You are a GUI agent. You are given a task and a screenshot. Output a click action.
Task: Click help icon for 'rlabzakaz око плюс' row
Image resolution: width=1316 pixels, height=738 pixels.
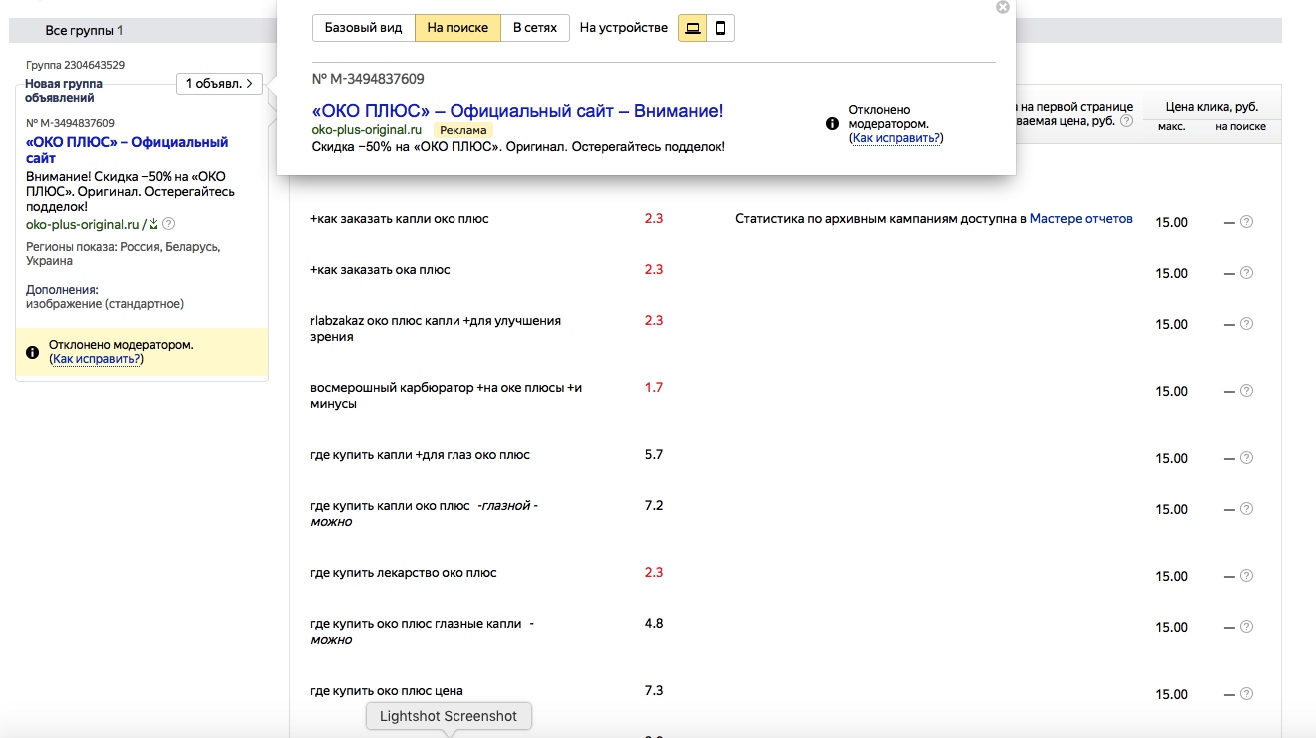pyautogui.click(x=1246, y=324)
